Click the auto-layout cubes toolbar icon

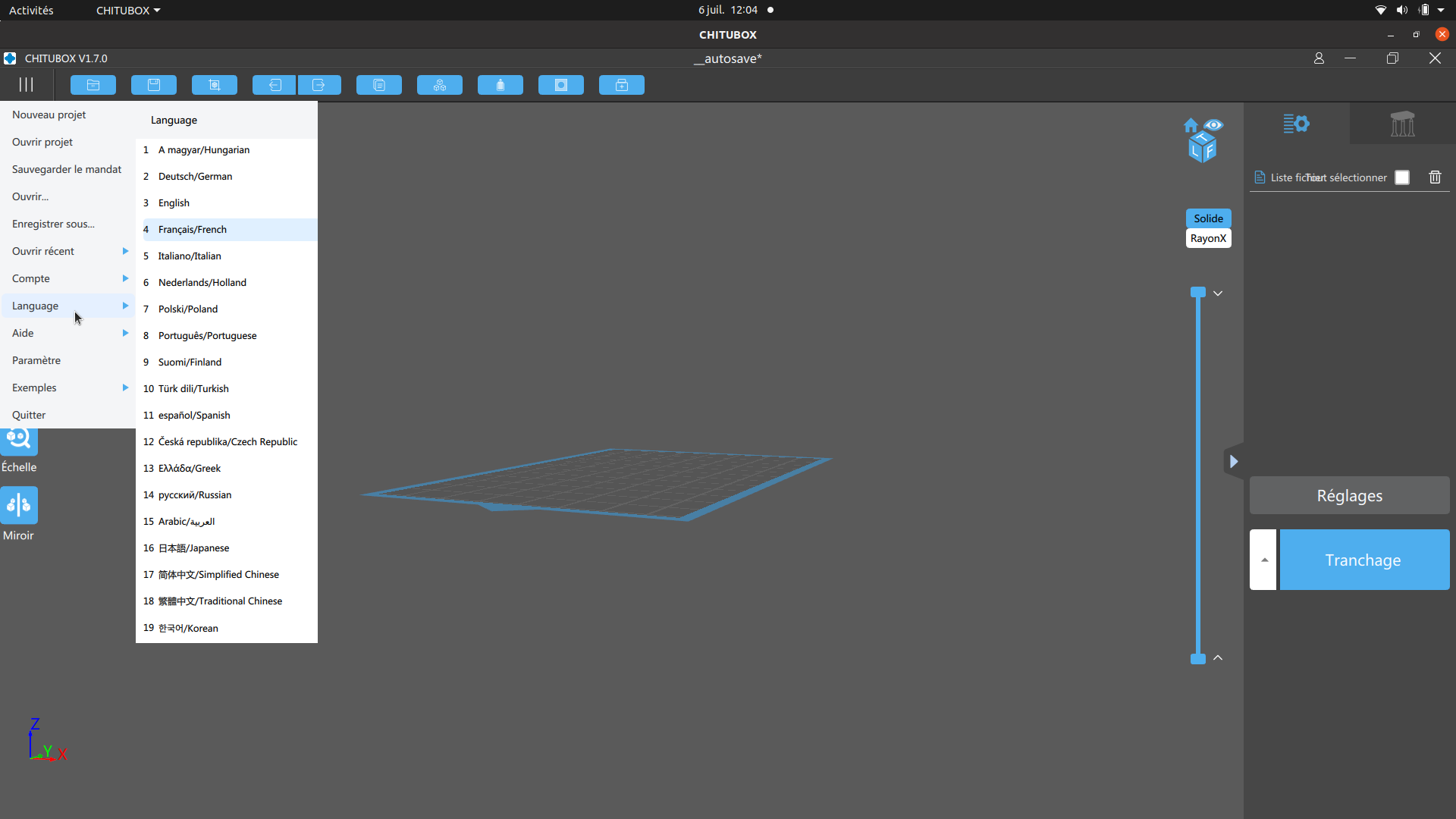pyautogui.click(x=440, y=85)
